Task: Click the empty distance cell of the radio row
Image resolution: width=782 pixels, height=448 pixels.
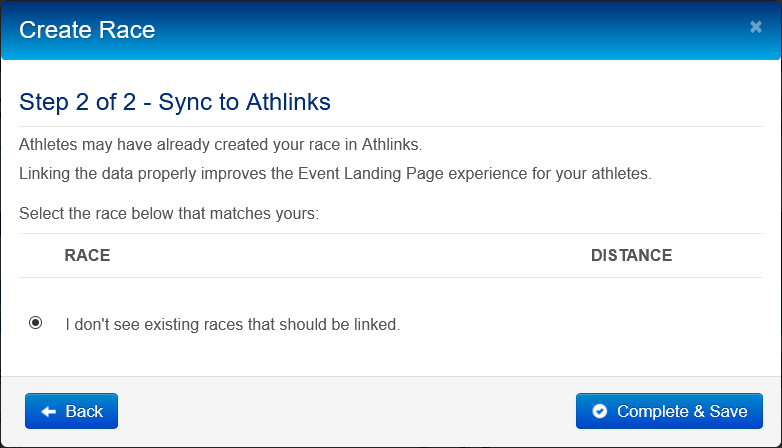Action: pyautogui.click(x=631, y=324)
